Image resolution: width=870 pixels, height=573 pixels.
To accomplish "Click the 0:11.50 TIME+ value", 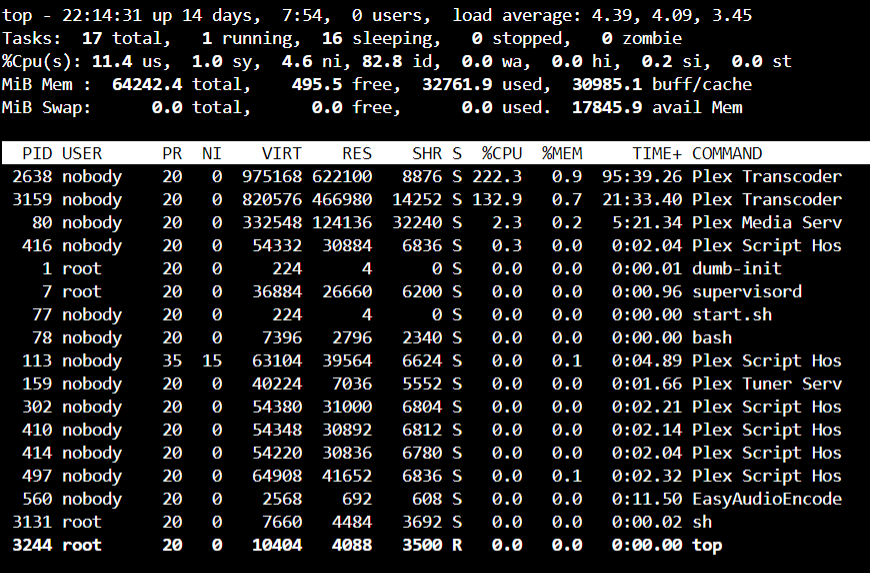I will [647, 499].
